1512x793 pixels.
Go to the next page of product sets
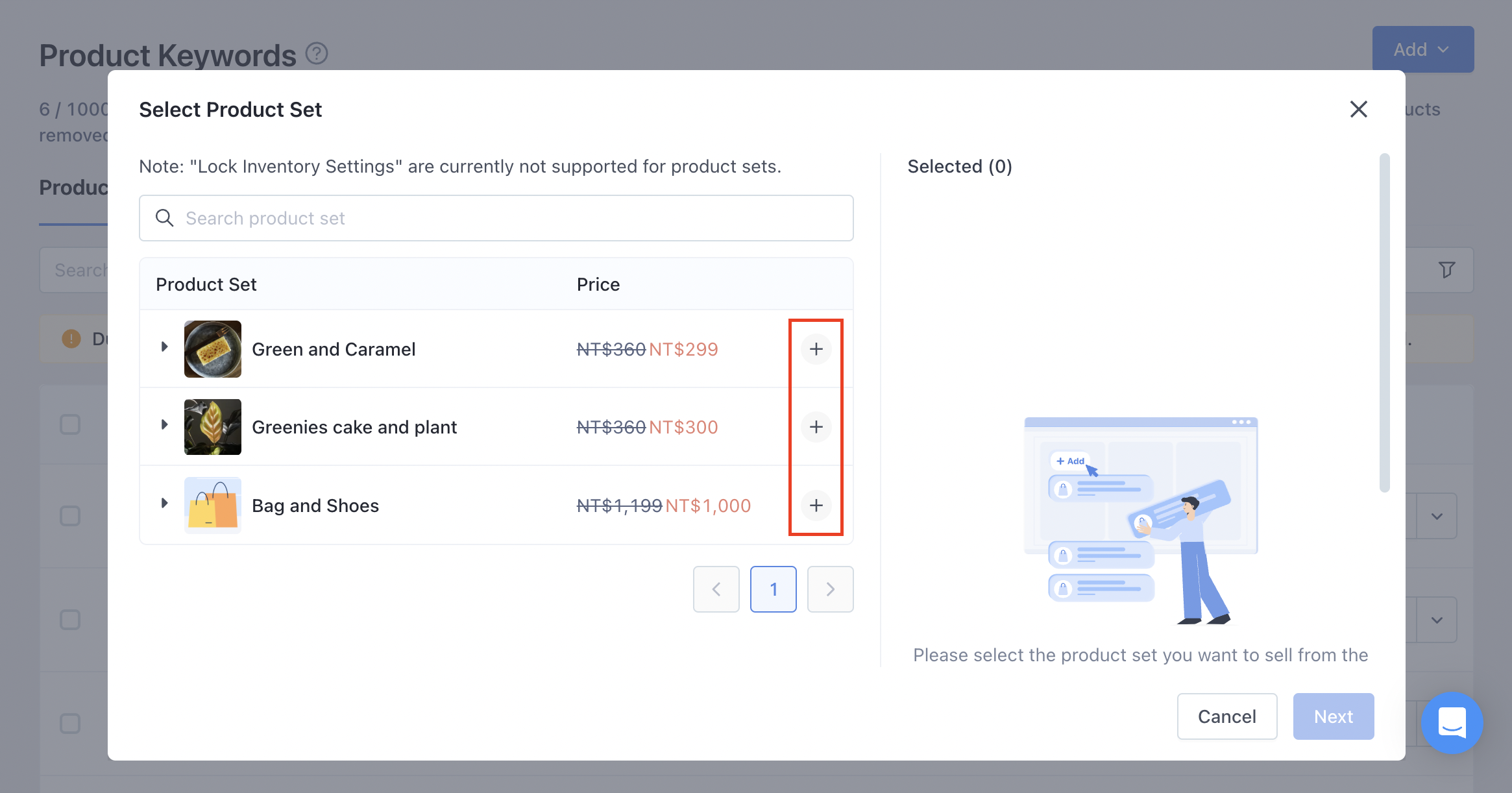830,589
